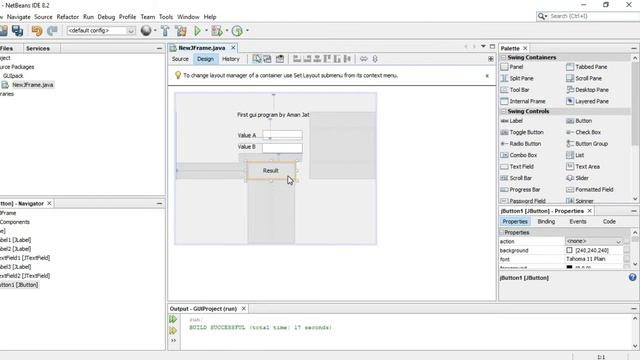Open the default config dropdown
The width and height of the screenshot is (640, 360).
pyautogui.click(x=131, y=31)
